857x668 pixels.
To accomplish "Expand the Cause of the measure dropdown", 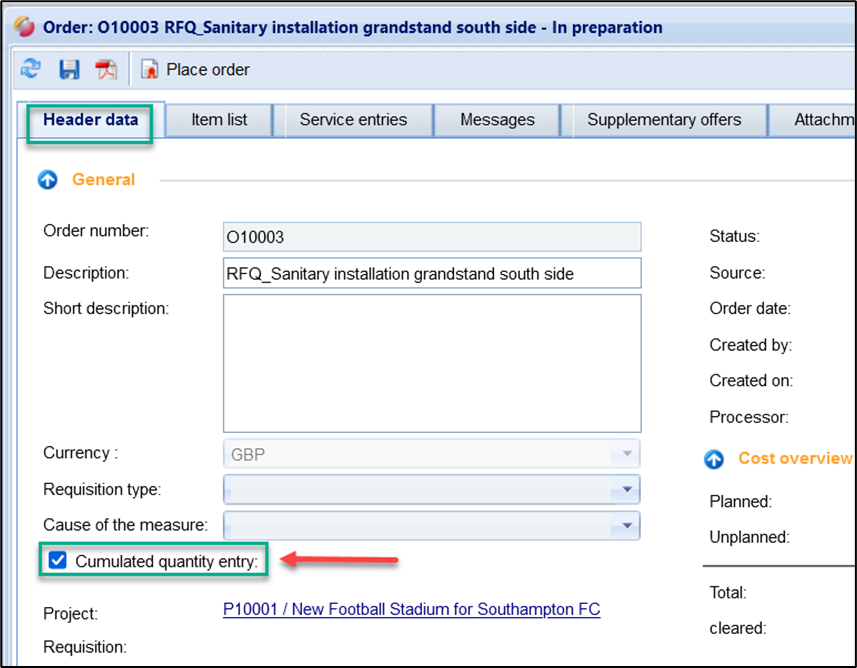I will point(626,525).
